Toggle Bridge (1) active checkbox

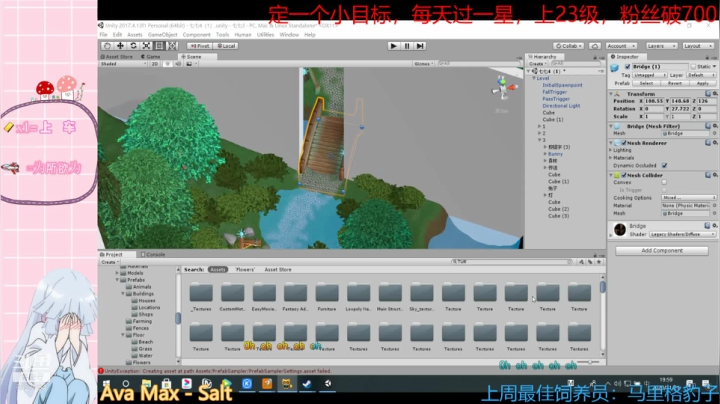[x=628, y=67]
